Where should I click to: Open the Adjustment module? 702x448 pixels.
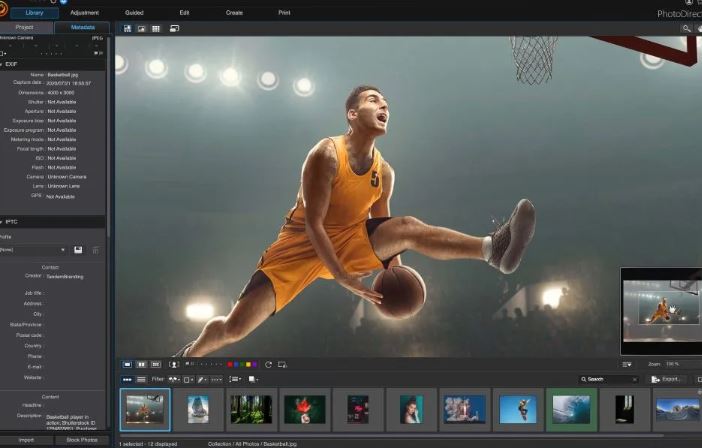click(85, 13)
